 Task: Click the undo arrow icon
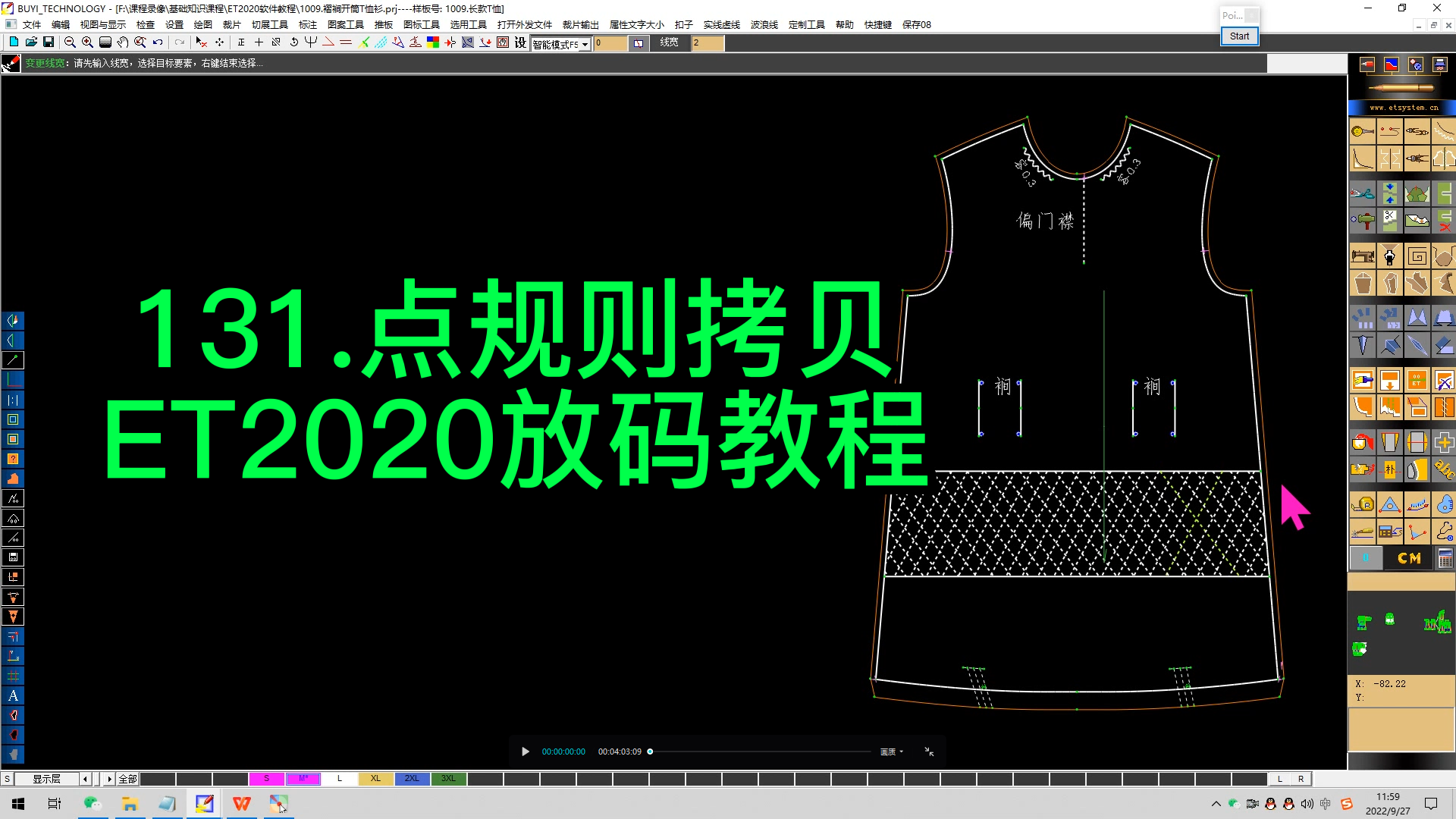pos(158,42)
